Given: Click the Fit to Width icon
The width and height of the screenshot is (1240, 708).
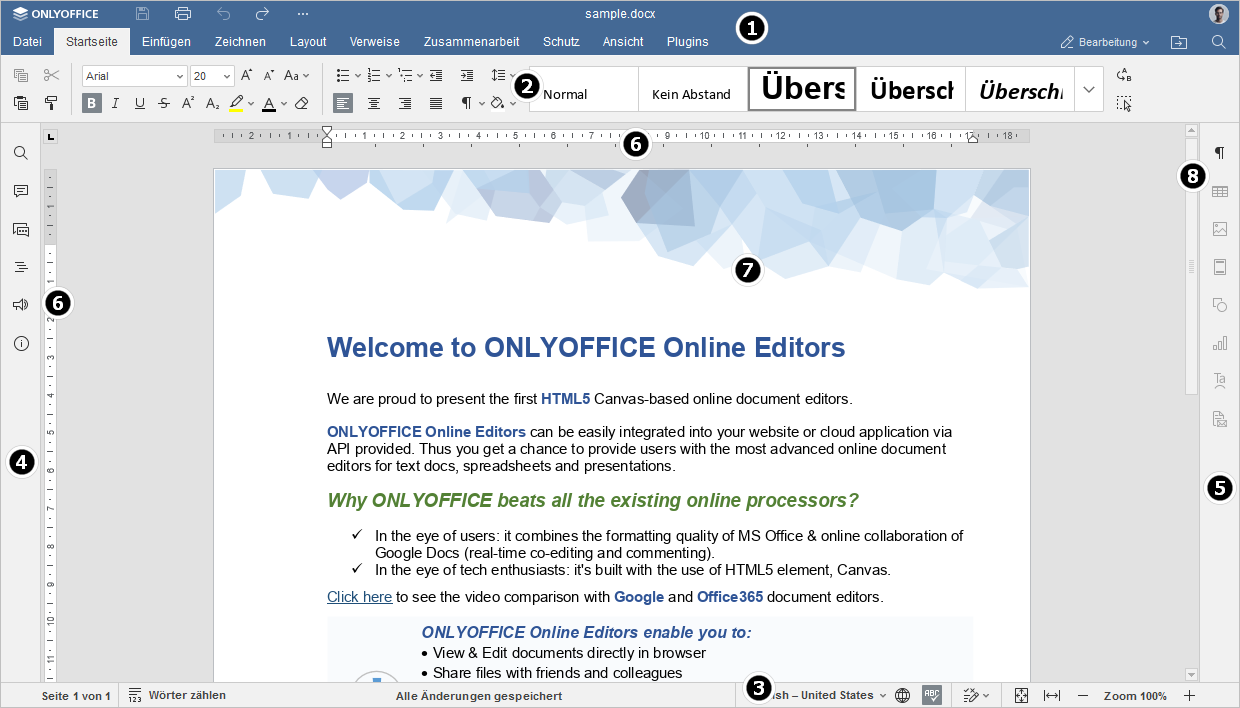Looking at the screenshot, I should coord(1052,695).
